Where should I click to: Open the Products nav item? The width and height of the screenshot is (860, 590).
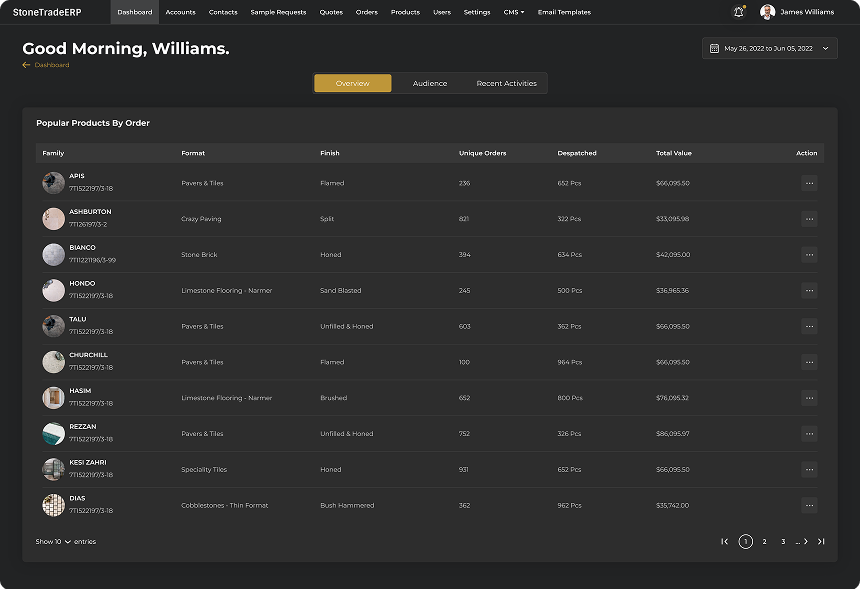pos(405,12)
